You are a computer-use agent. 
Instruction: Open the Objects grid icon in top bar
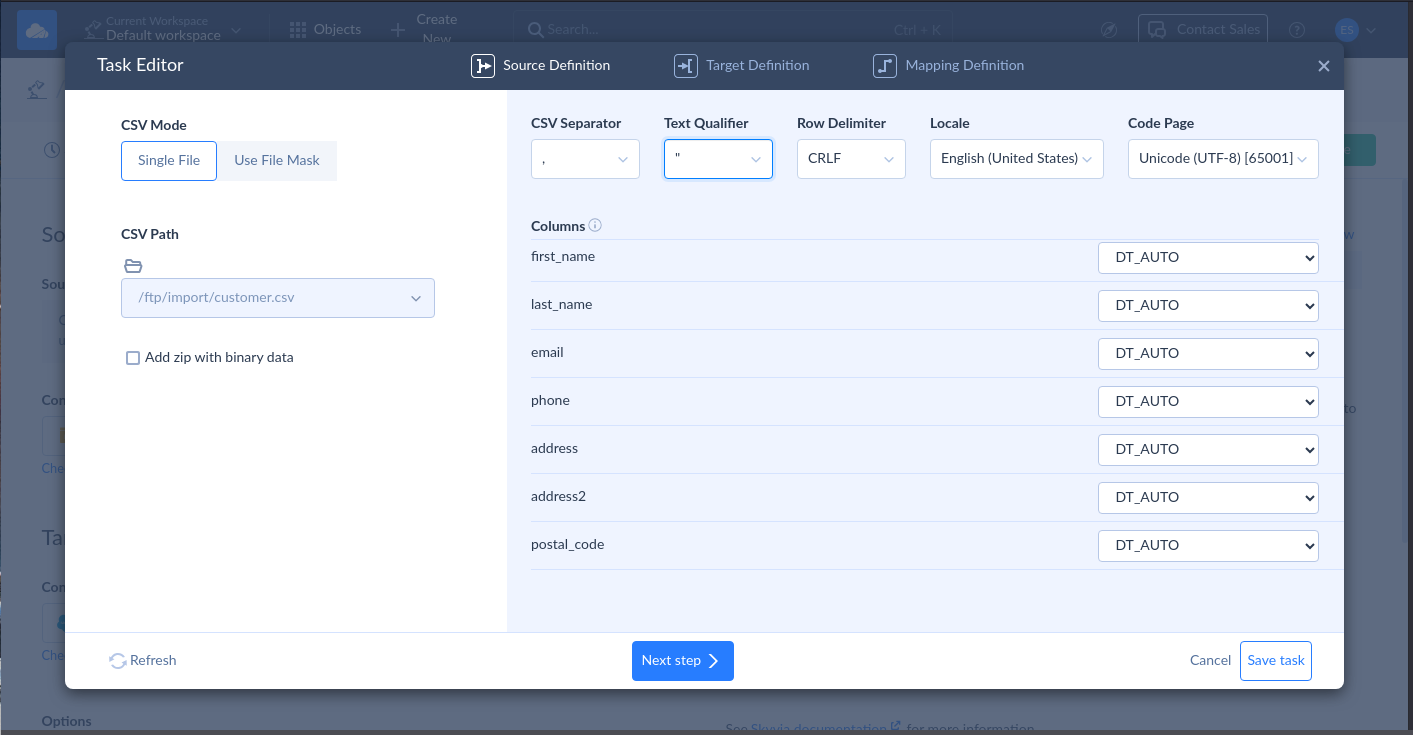297,29
